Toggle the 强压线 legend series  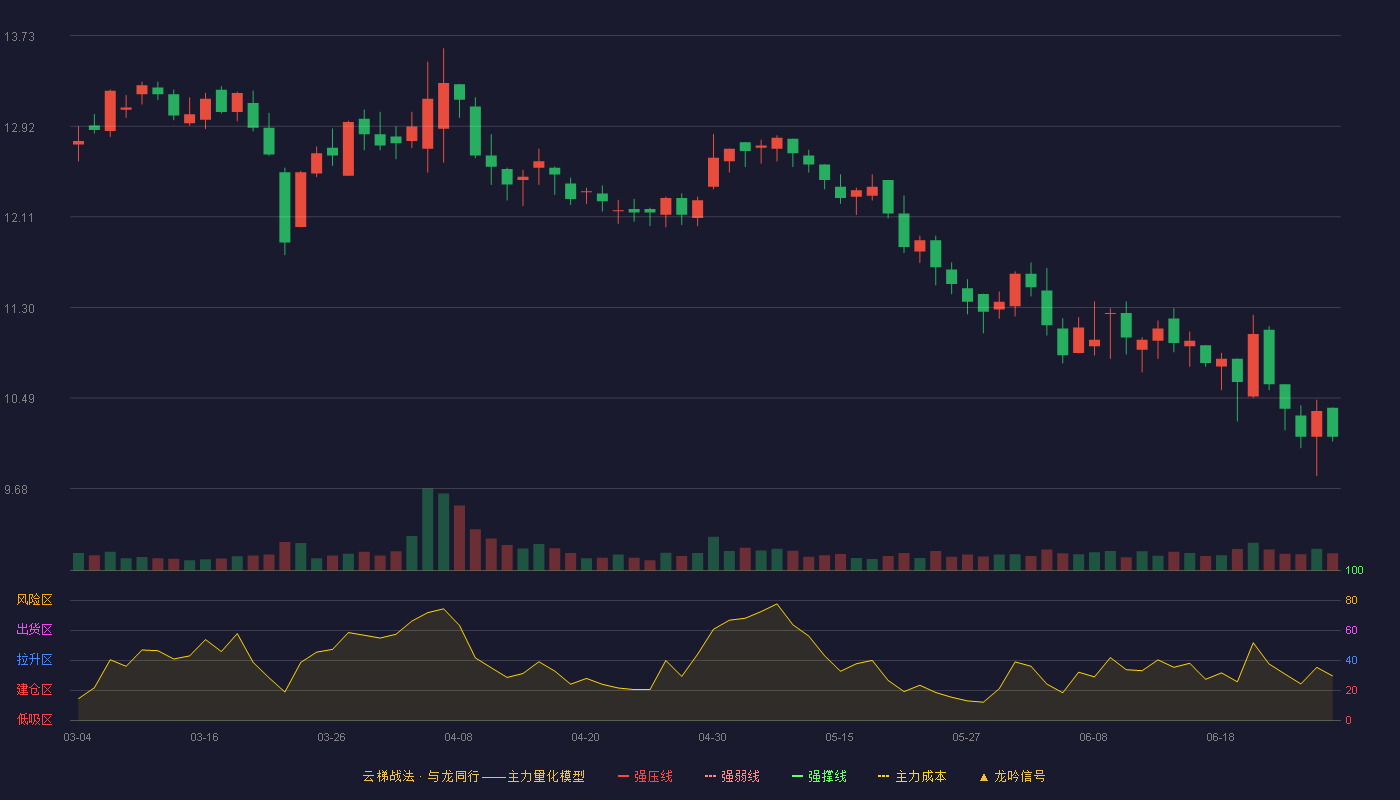[645, 776]
